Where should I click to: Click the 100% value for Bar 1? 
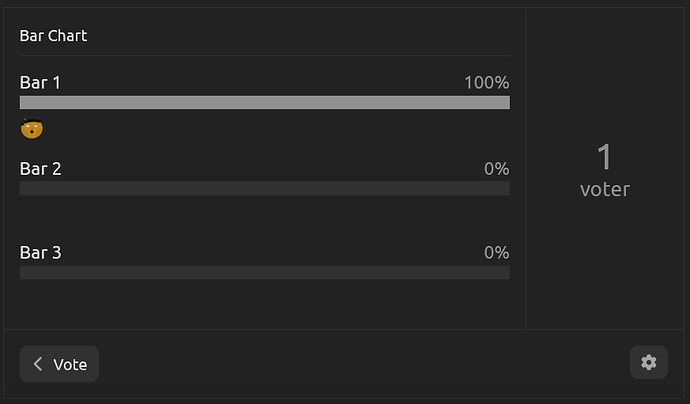pos(487,83)
